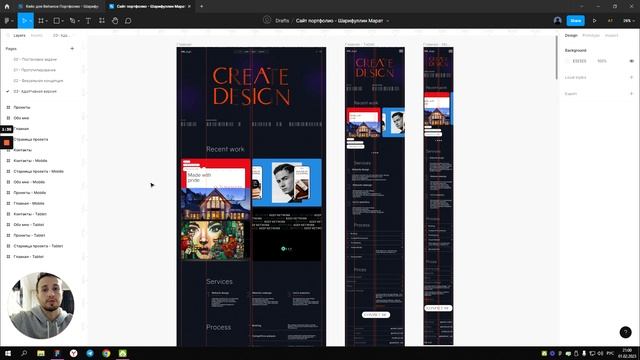This screenshot has width=640, height=360.
Task: Expand the Frame tool options arrow
Action: (x=47, y=21)
